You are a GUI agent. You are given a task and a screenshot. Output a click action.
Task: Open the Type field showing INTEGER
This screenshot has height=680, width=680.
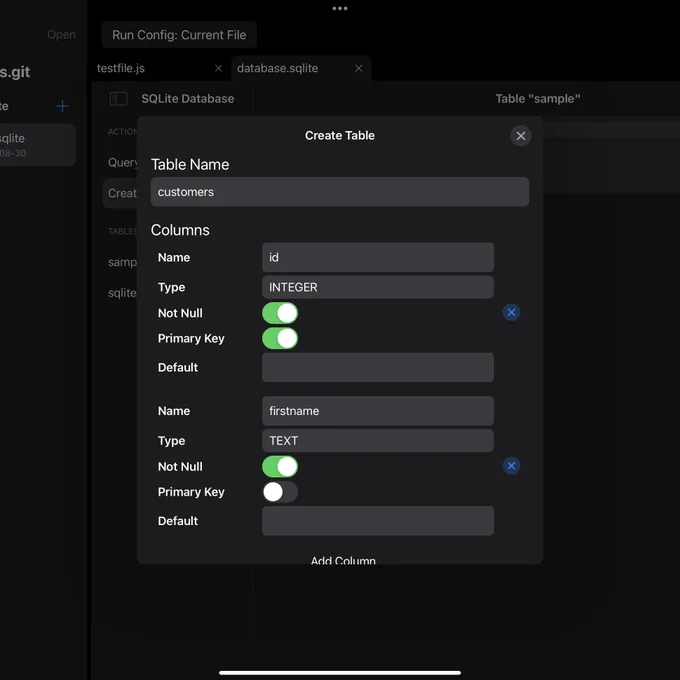378,287
